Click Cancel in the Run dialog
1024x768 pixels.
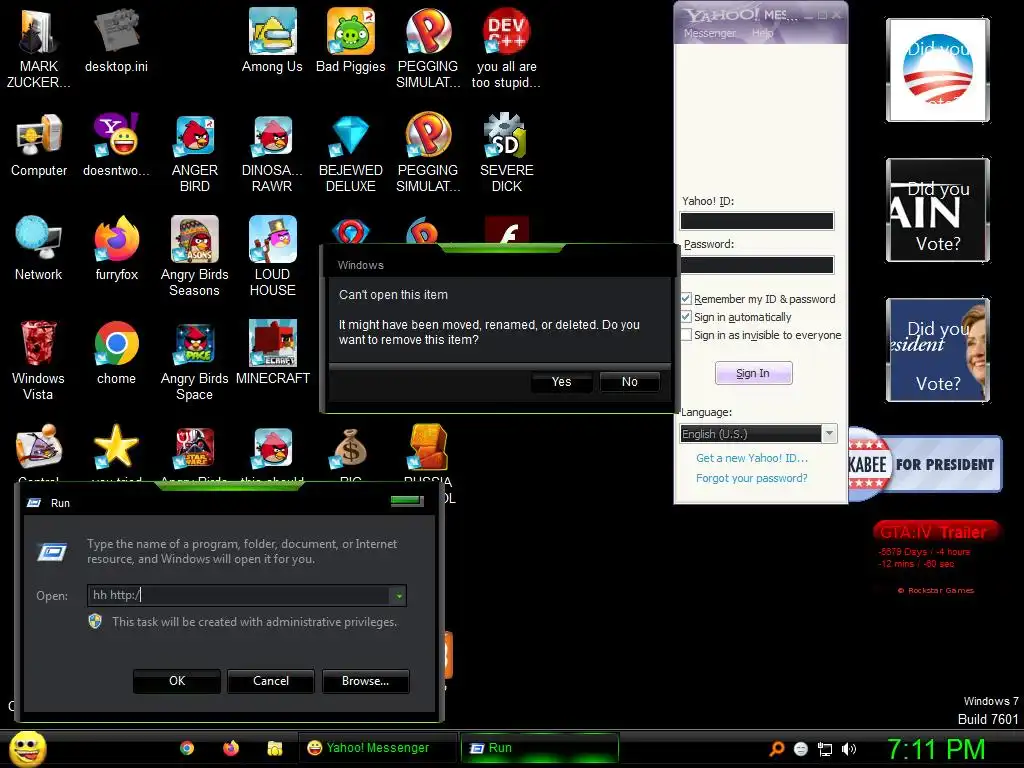click(271, 680)
